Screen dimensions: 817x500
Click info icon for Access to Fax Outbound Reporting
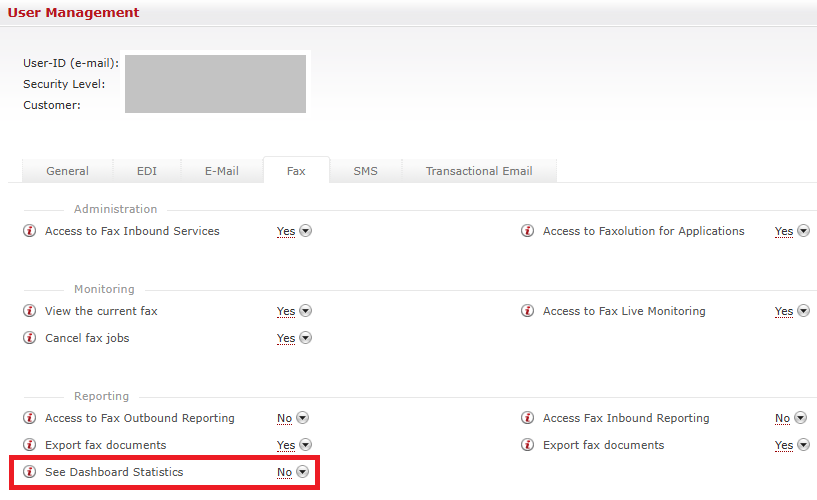pyautogui.click(x=29, y=418)
